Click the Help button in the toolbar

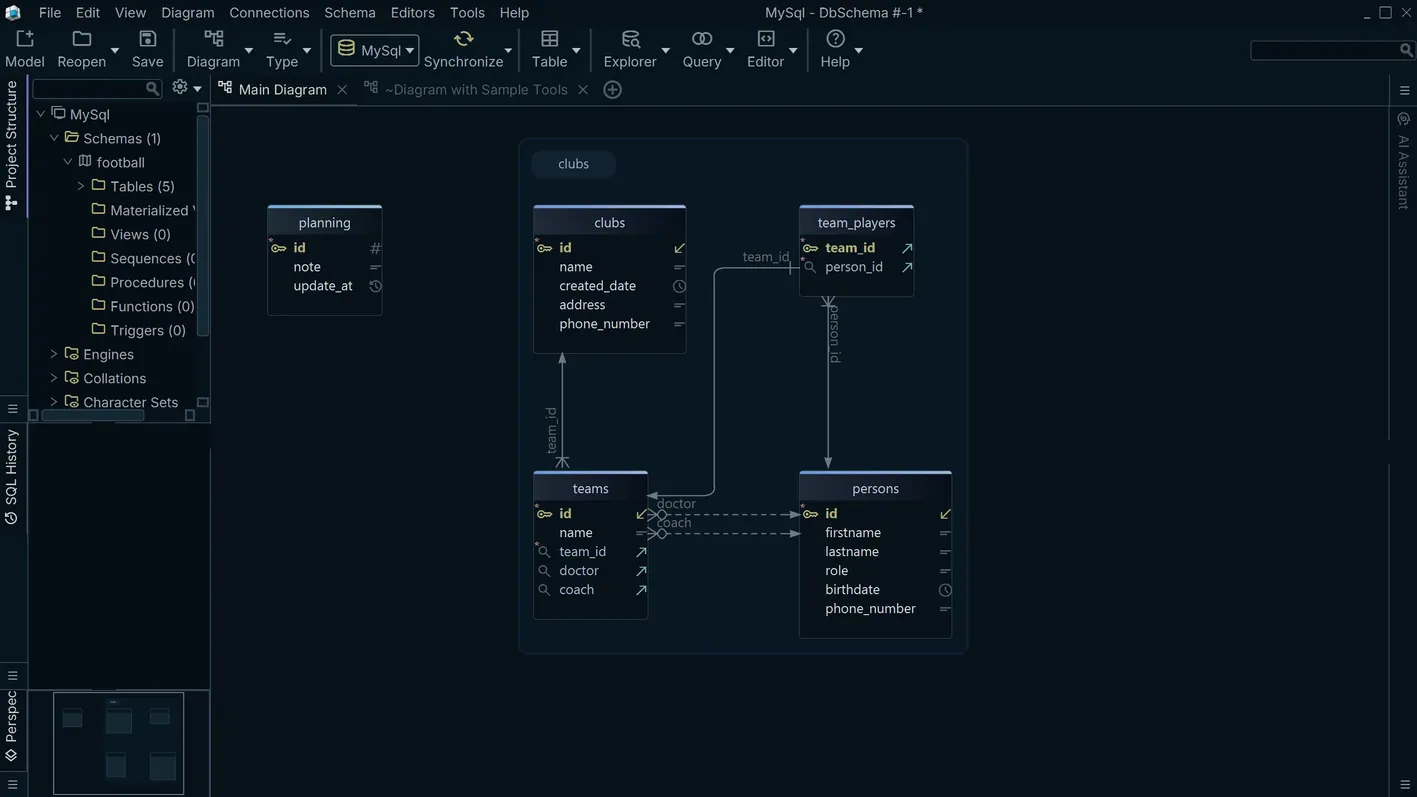pos(836,45)
